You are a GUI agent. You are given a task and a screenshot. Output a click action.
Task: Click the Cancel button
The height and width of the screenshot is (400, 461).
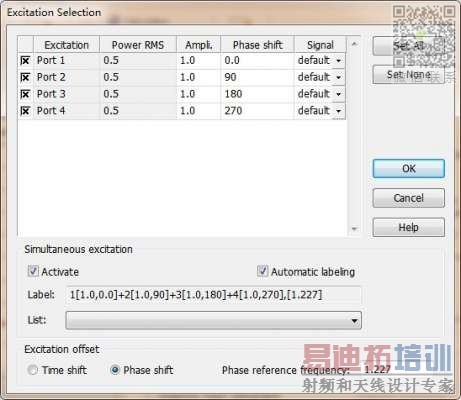click(x=409, y=198)
